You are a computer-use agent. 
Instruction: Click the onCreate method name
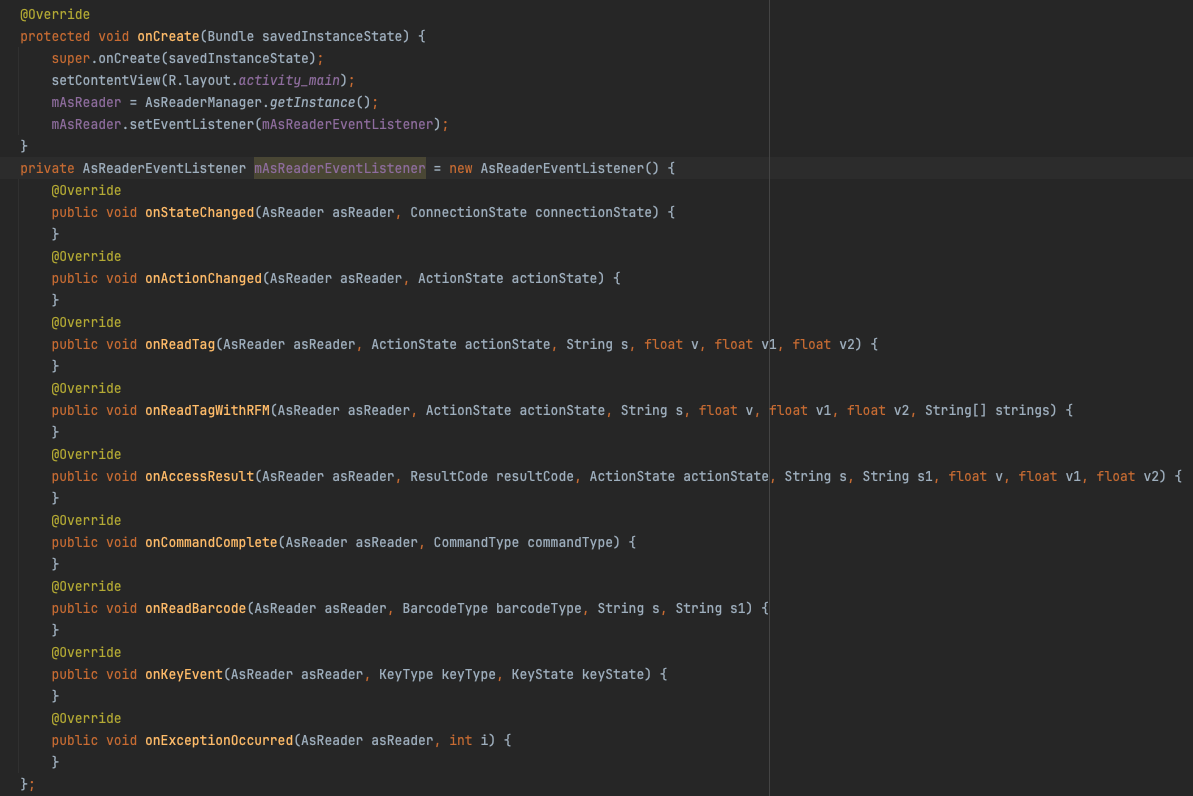(168, 36)
